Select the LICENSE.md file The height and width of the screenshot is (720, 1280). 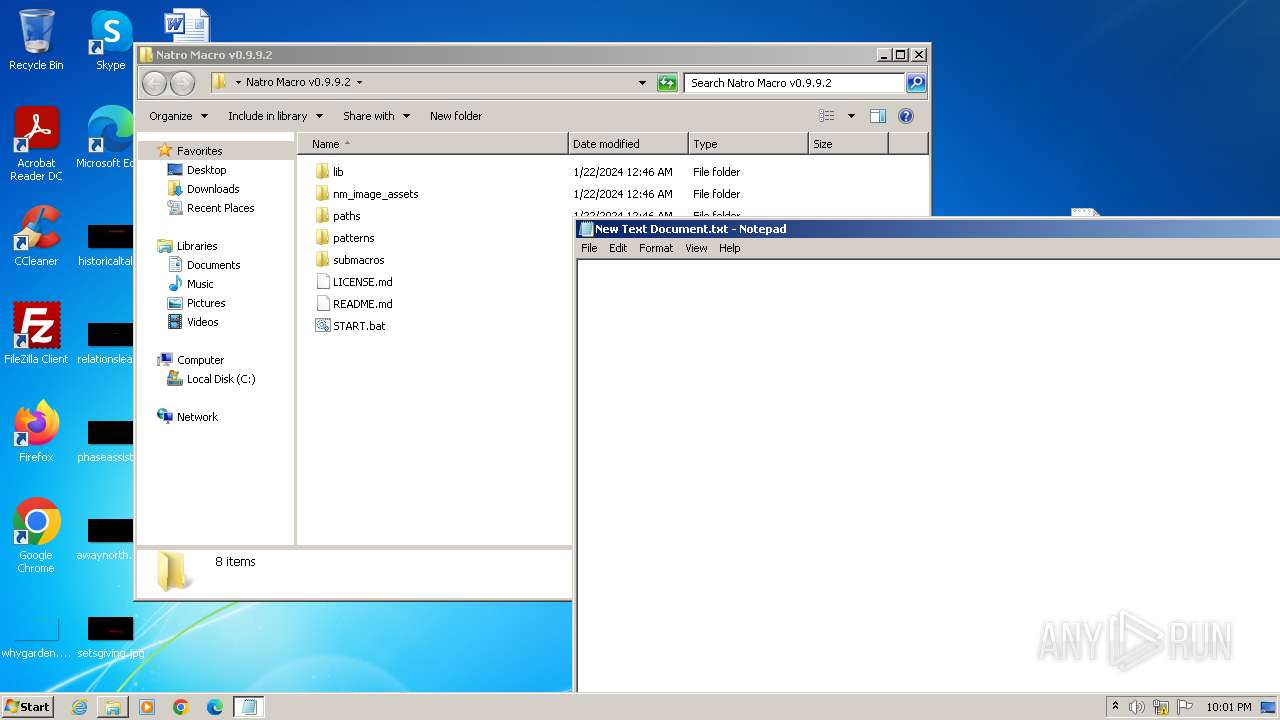click(353, 282)
